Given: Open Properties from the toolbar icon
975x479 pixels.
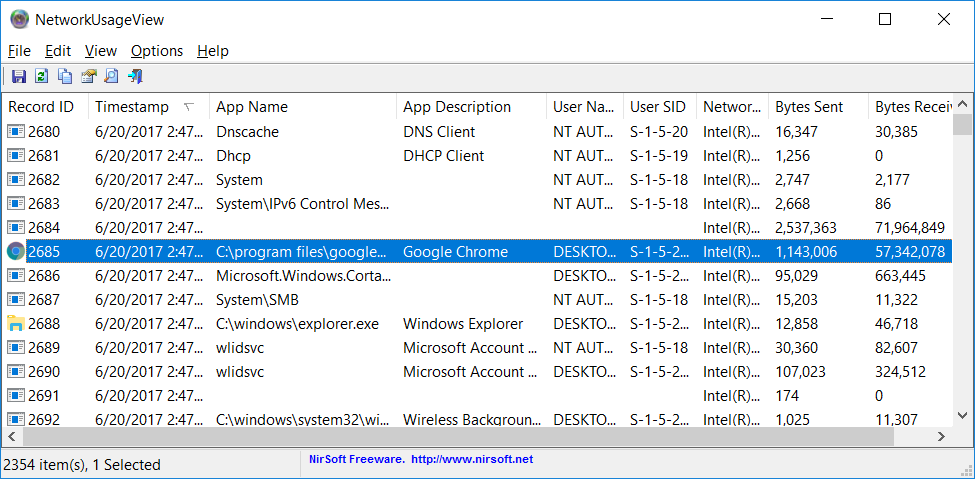Looking at the screenshot, I should pyautogui.click(x=89, y=76).
